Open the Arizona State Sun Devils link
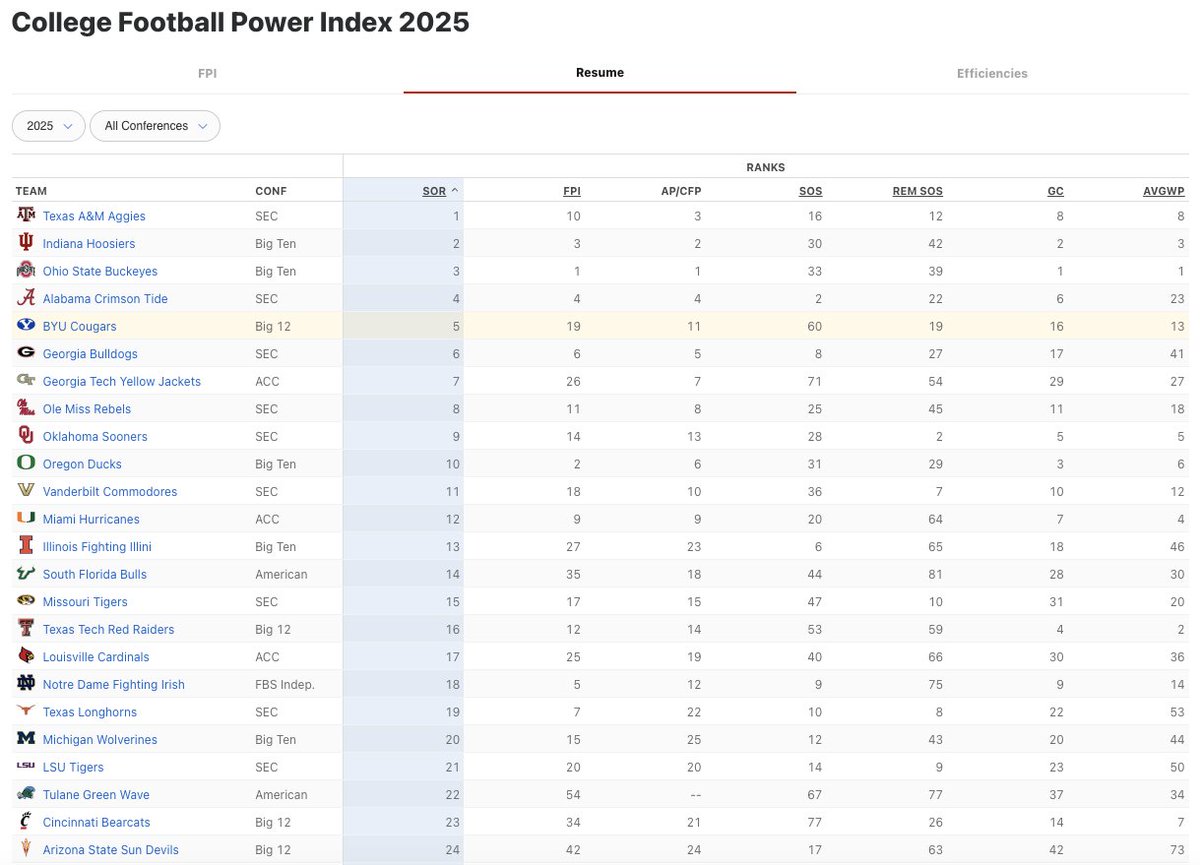 111,848
